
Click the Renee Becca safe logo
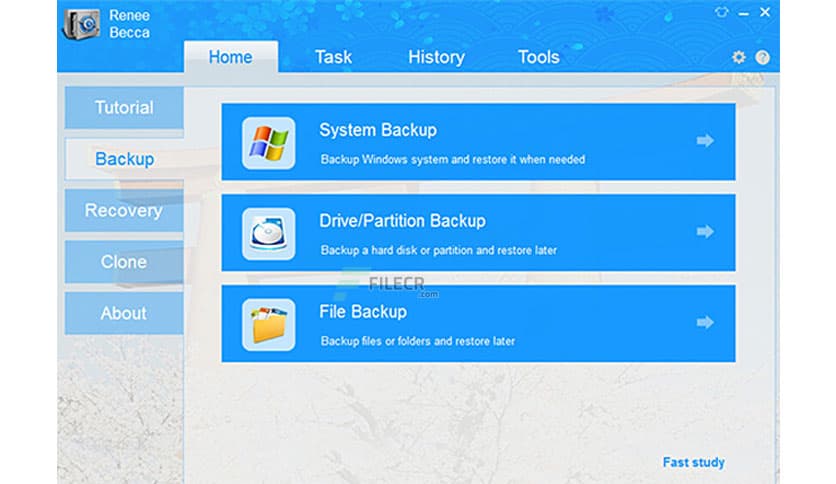point(81,24)
